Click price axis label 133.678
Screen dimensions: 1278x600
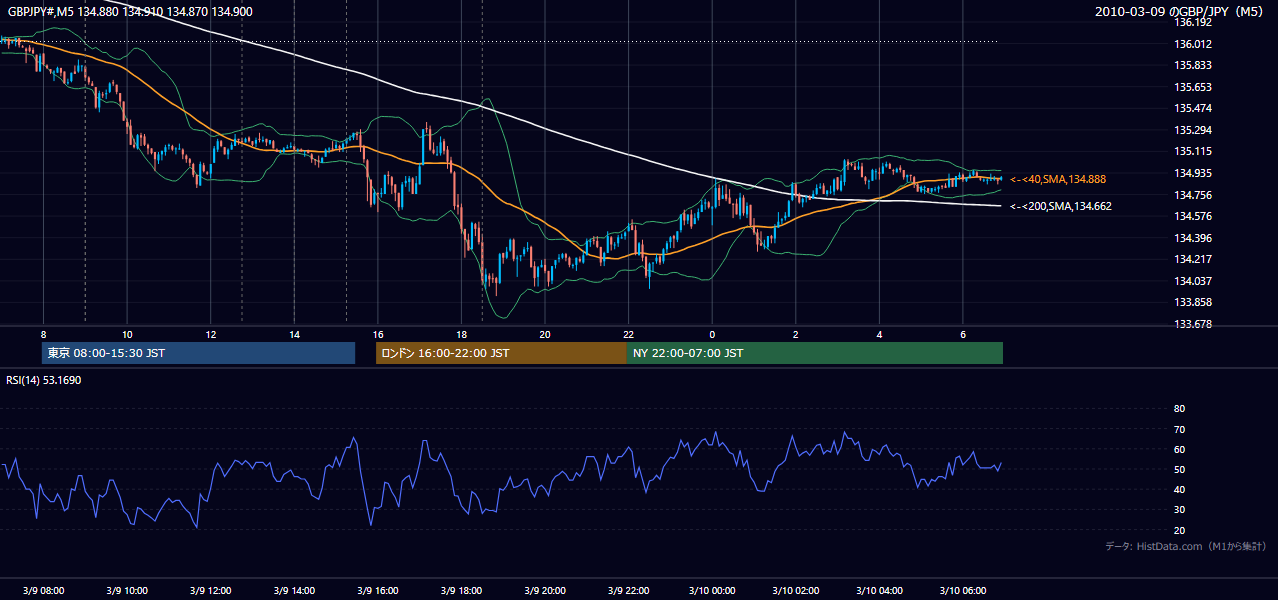[x=1193, y=324]
